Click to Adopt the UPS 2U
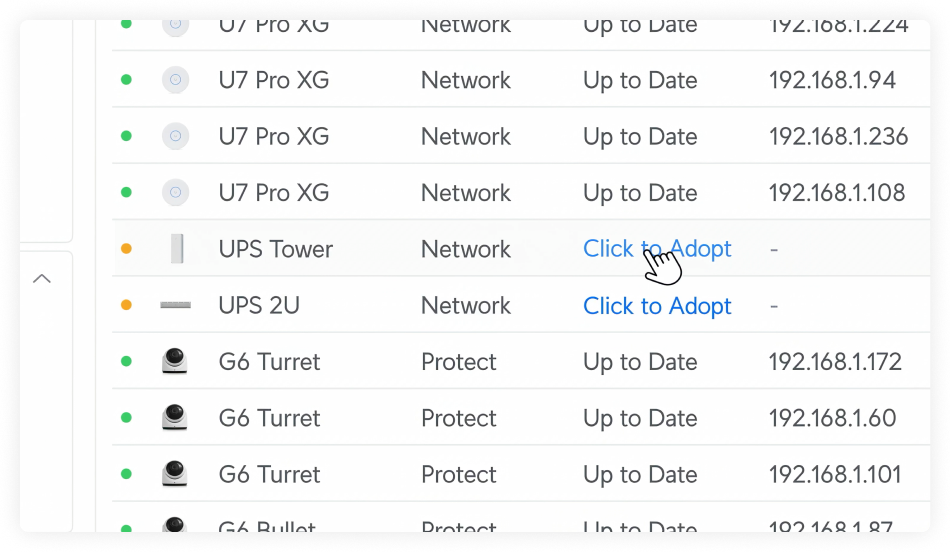The image size is (950, 552). point(657,306)
